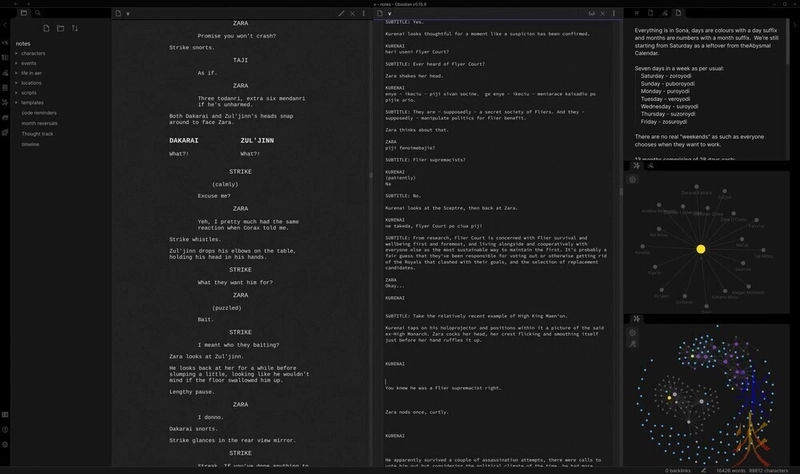This screenshot has width=800, height=474.
Task: Open the more options menu of left pane
Action: (x=365, y=13)
